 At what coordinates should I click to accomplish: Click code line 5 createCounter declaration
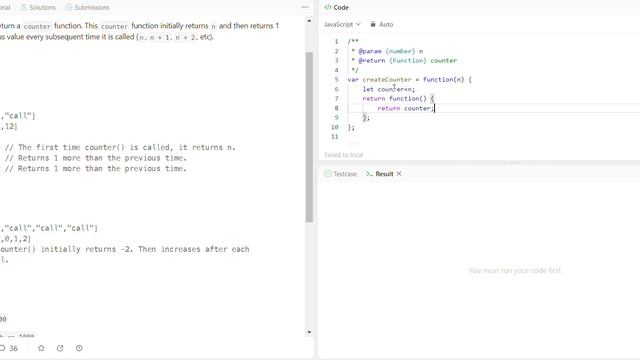pos(409,80)
